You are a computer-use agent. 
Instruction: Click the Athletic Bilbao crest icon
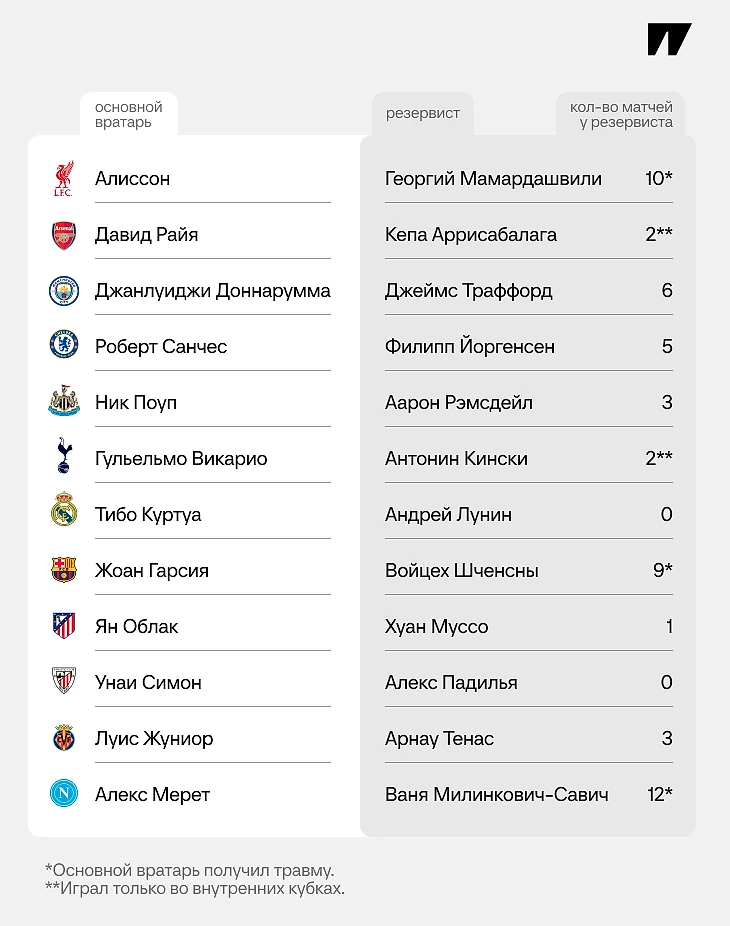pos(64,682)
